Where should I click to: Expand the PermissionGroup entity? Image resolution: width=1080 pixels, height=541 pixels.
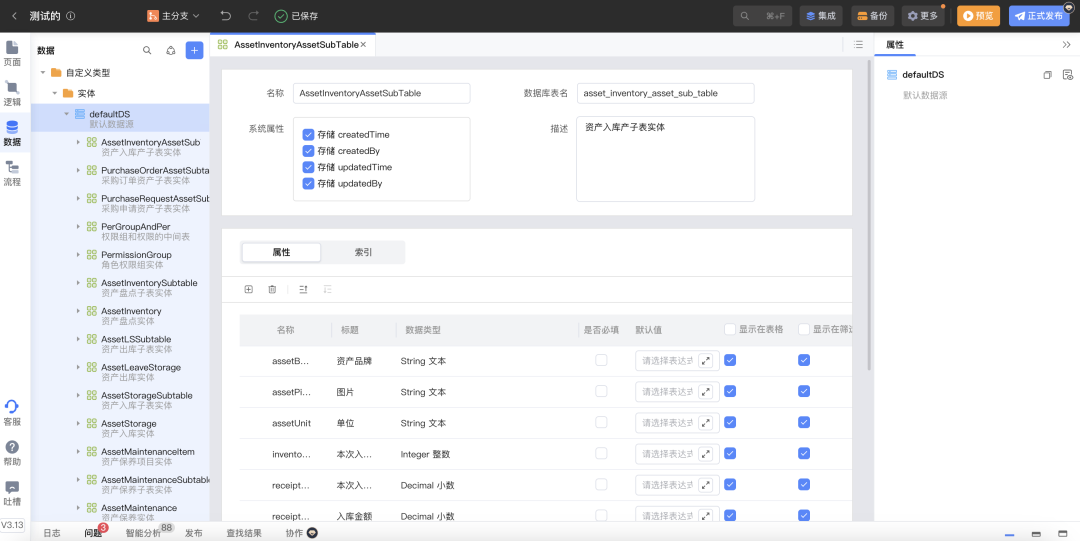point(79,254)
